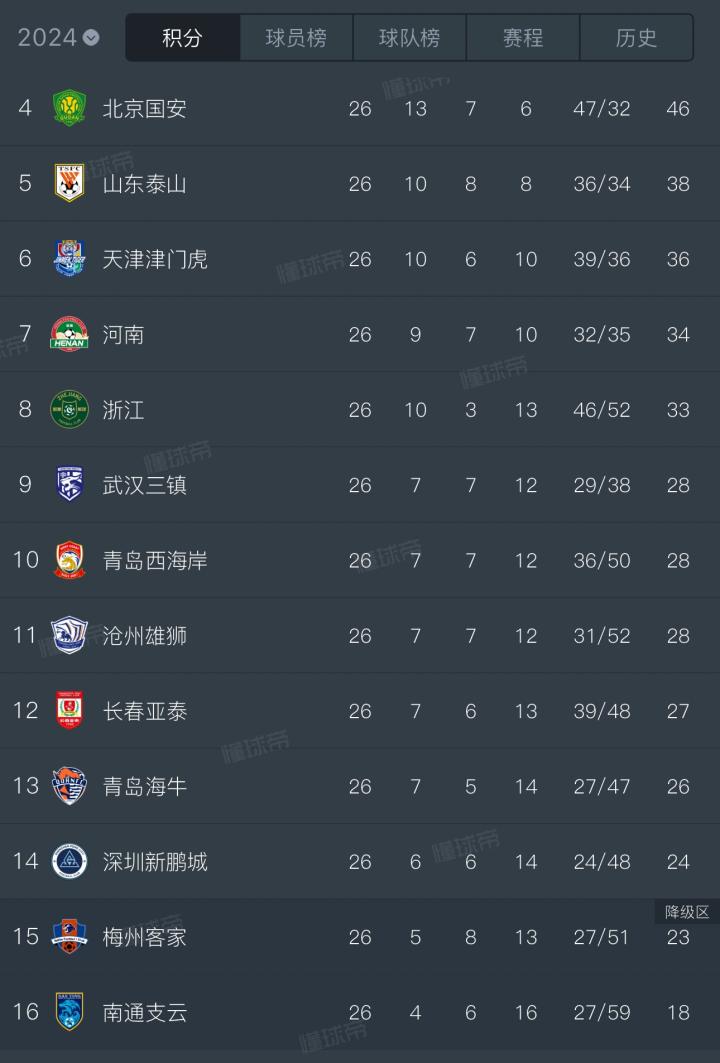This screenshot has height=1063, width=720.
Task: Select the 积分 tab
Action: pos(182,37)
